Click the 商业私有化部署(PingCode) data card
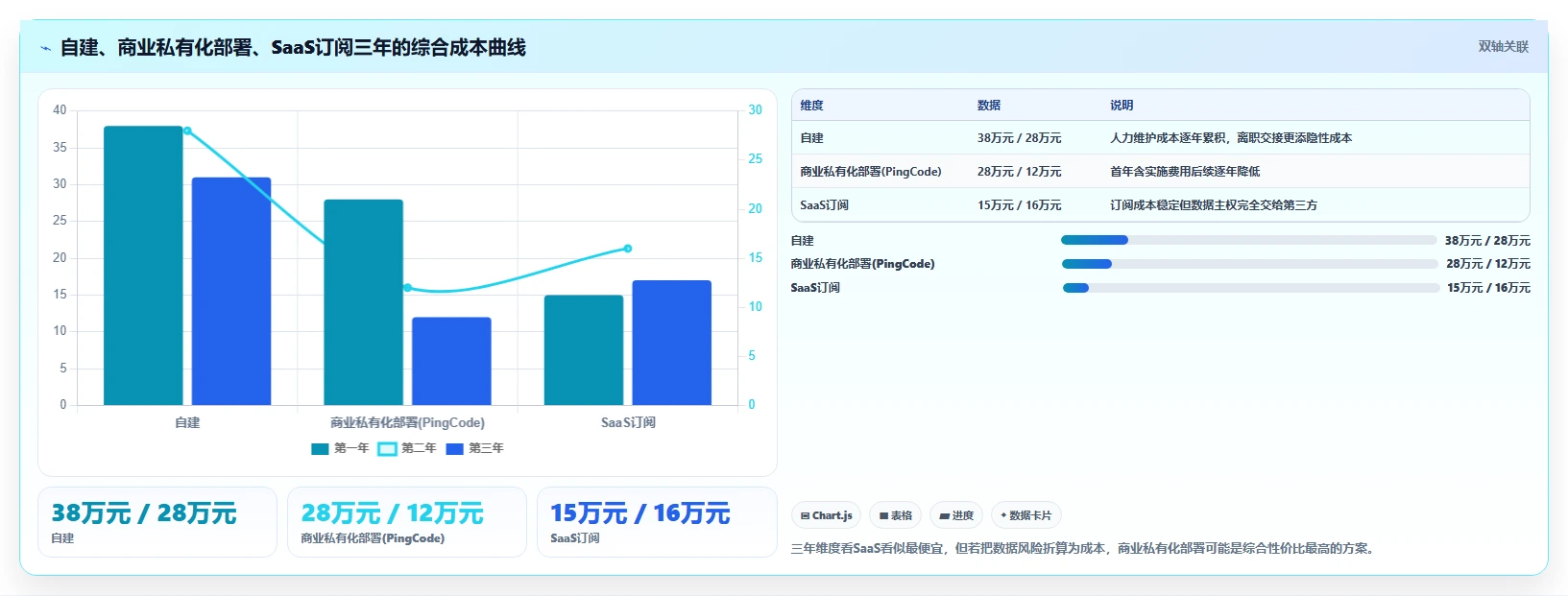The width and height of the screenshot is (1568, 596). (407, 522)
